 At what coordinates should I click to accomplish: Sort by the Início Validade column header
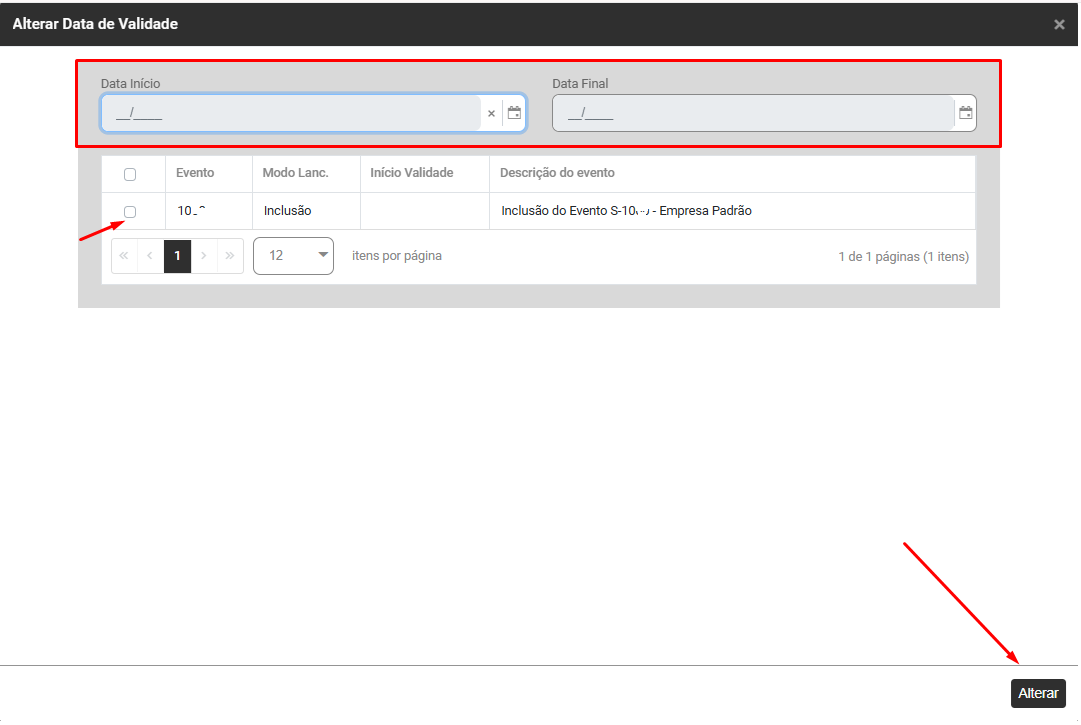point(412,173)
